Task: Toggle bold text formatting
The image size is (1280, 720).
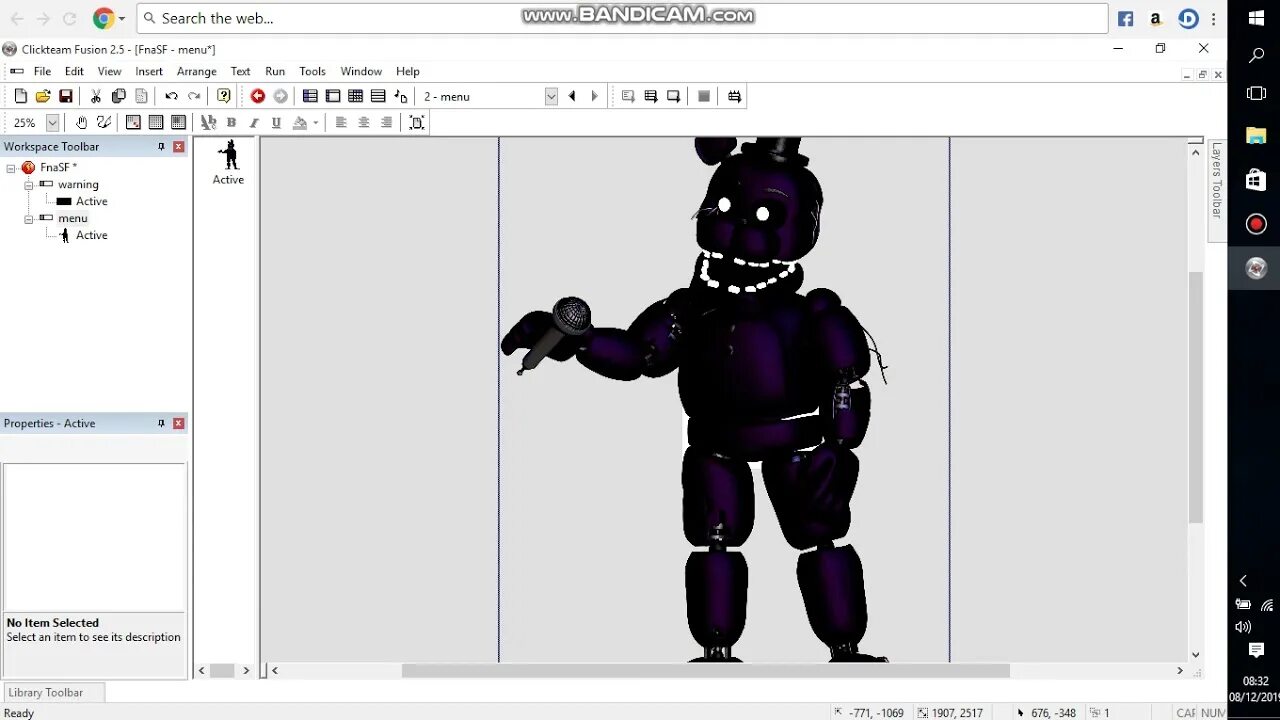Action: (231, 122)
